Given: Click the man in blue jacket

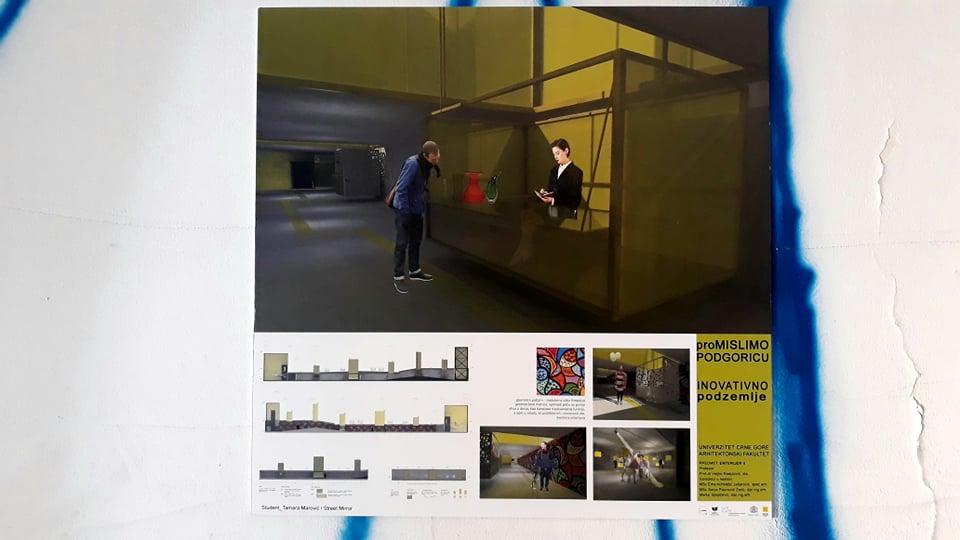Looking at the screenshot, I should click(413, 216).
